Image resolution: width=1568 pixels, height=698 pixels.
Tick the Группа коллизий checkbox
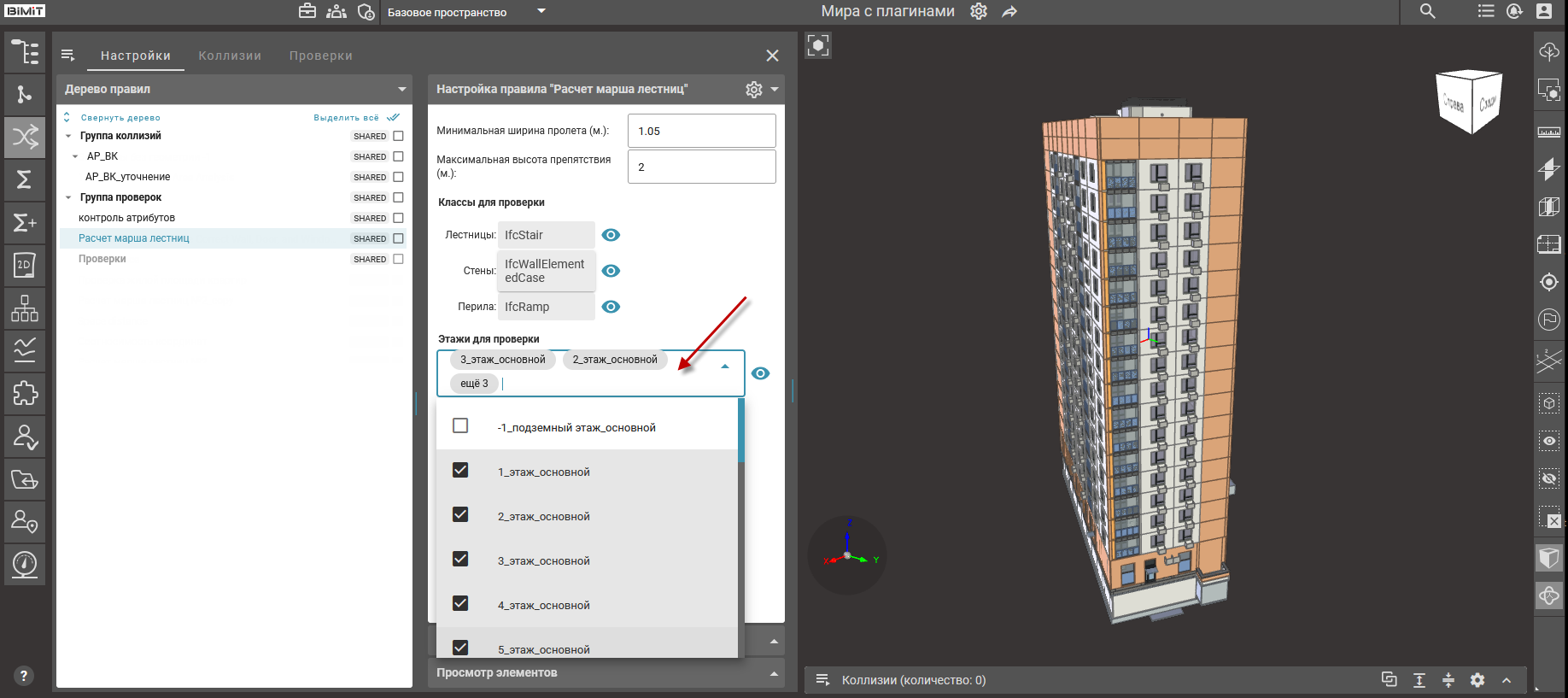click(x=398, y=136)
